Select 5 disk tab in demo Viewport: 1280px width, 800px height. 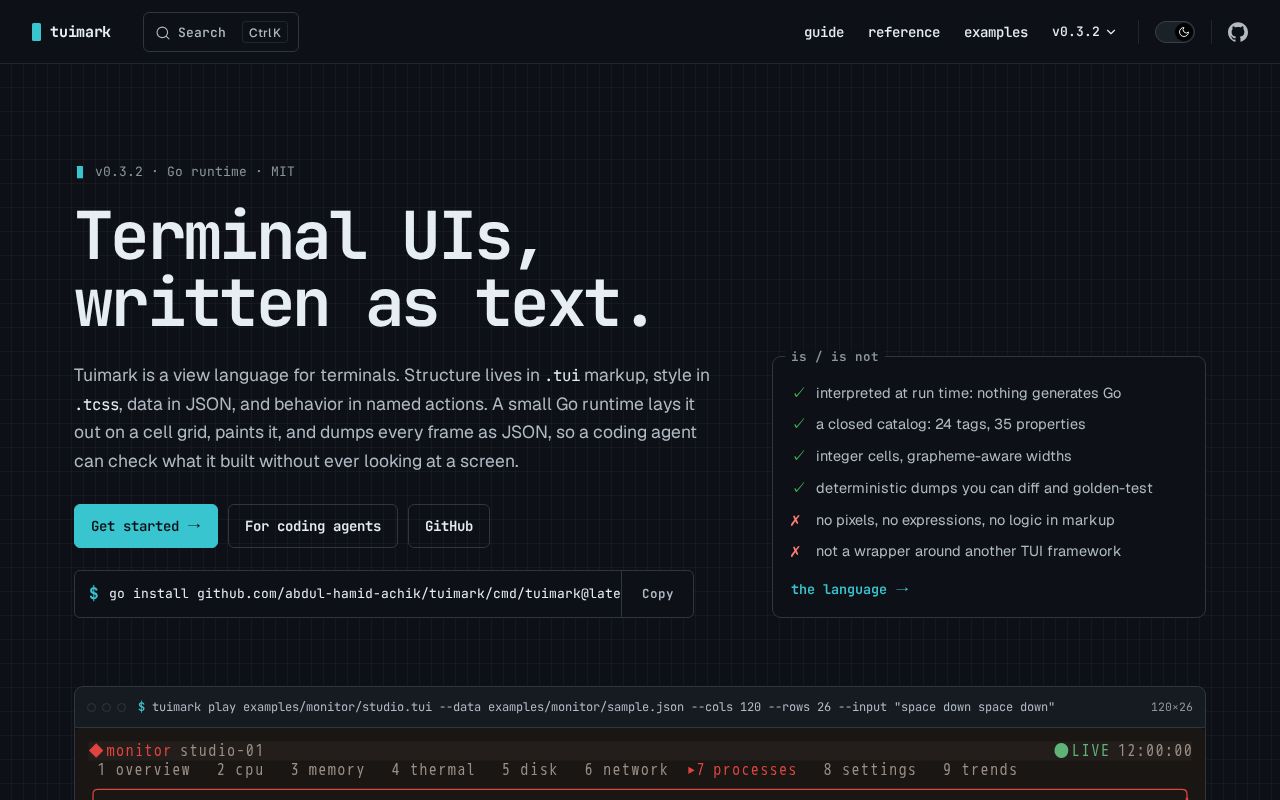(x=530, y=769)
